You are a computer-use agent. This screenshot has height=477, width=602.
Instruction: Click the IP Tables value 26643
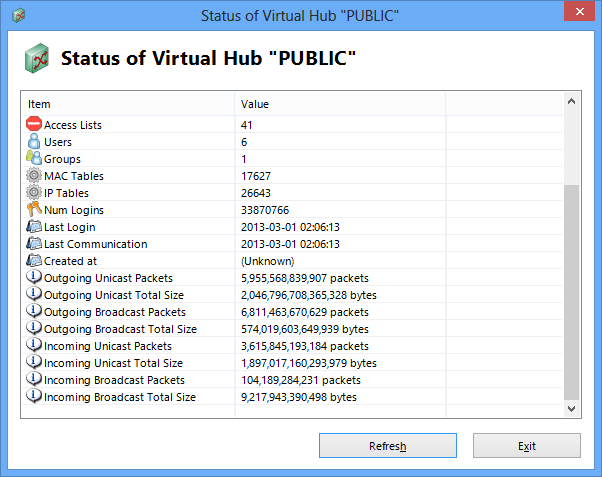coord(256,193)
